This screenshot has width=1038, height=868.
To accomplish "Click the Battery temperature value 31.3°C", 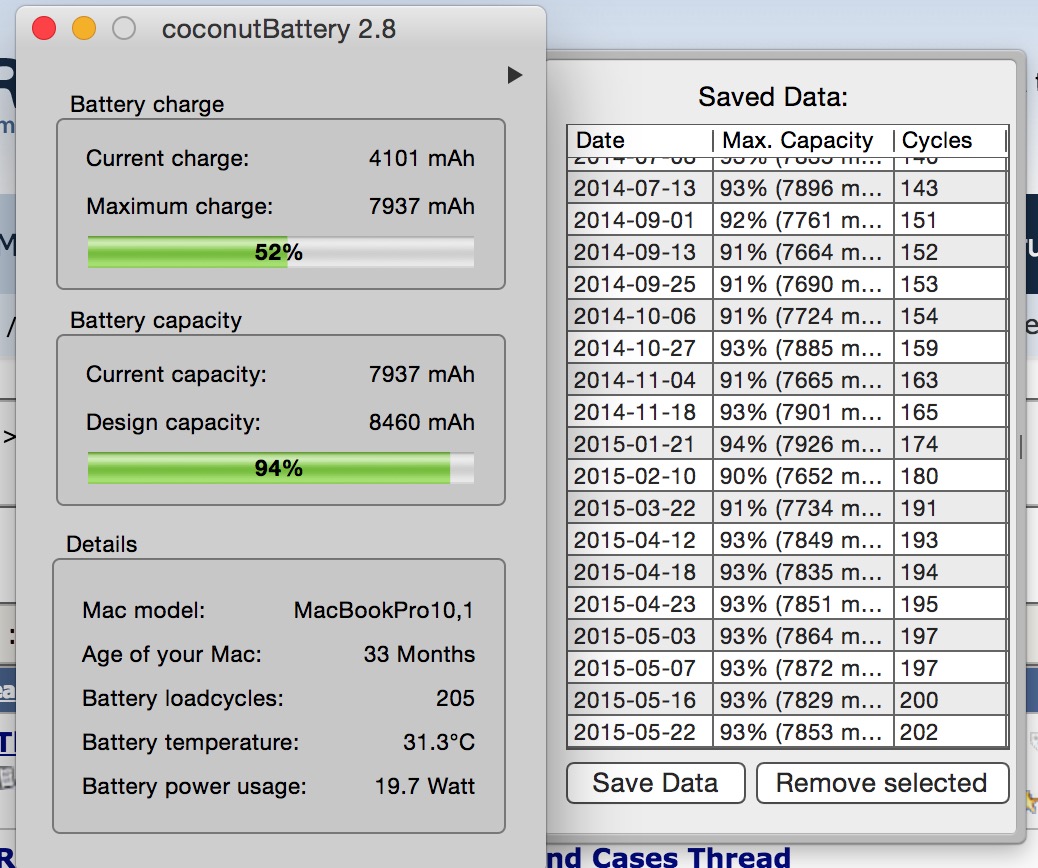I will (x=439, y=742).
